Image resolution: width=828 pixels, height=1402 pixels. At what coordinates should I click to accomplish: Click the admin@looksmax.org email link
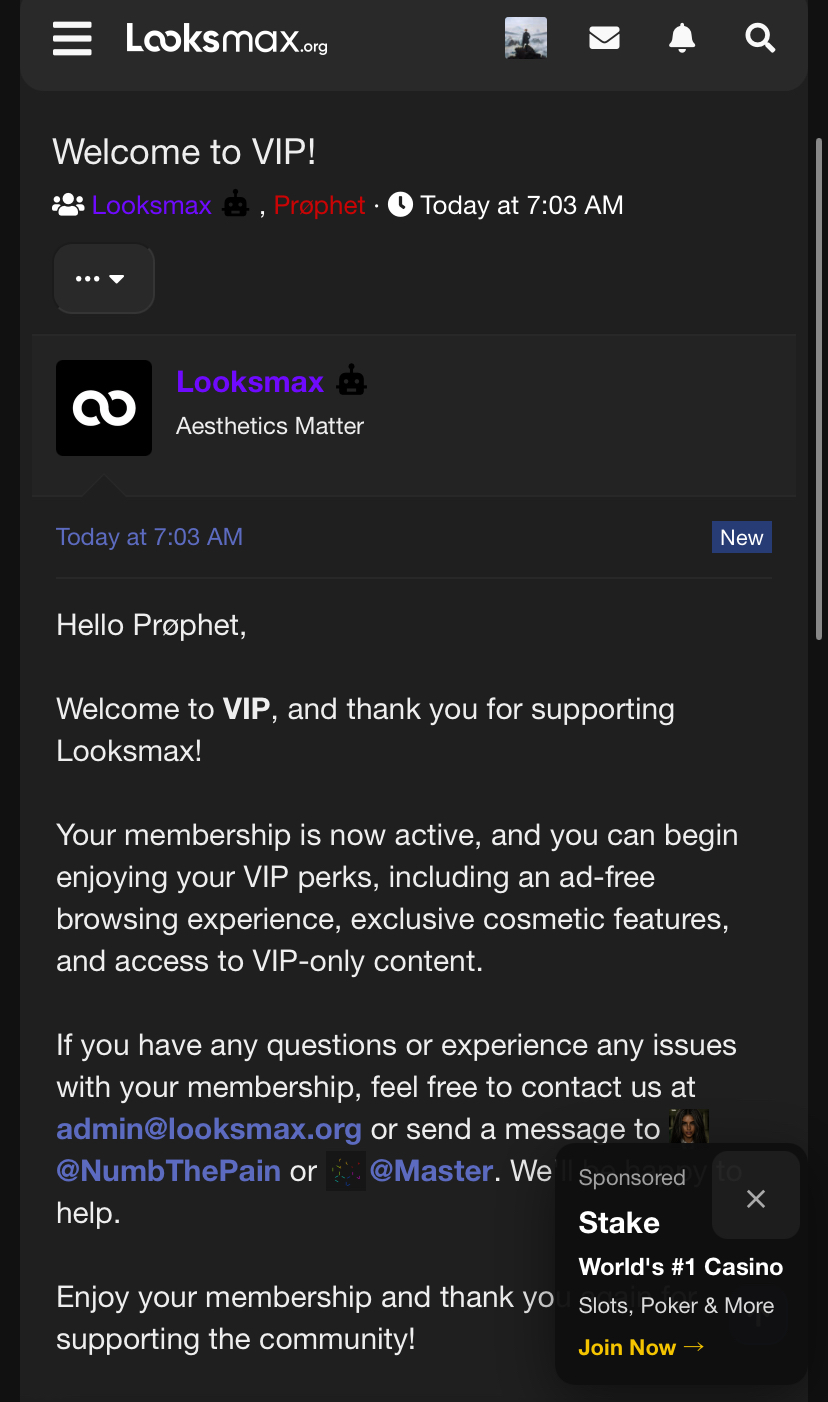pyautogui.click(x=209, y=1129)
